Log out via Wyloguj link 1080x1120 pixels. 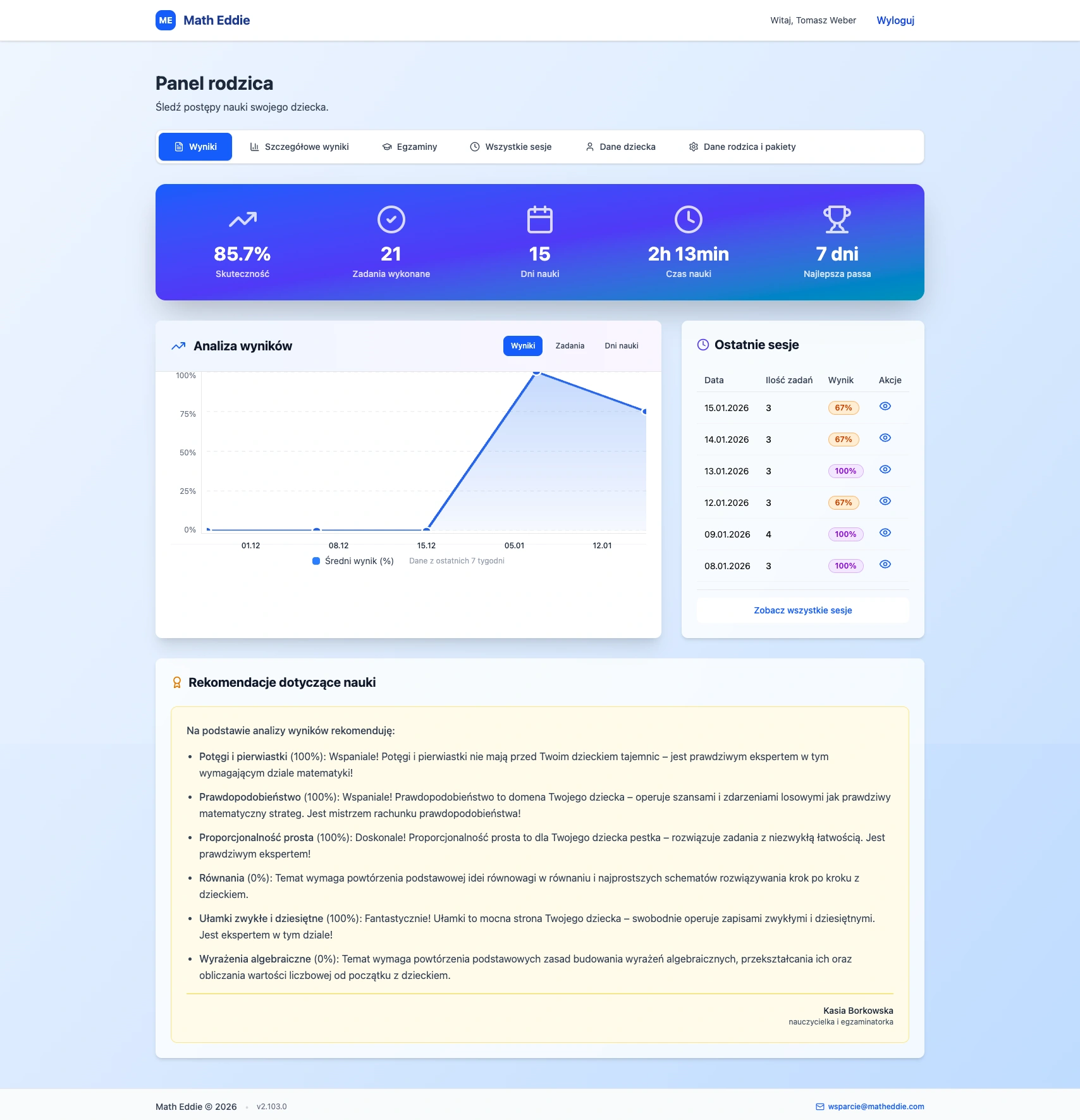(x=895, y=20)
